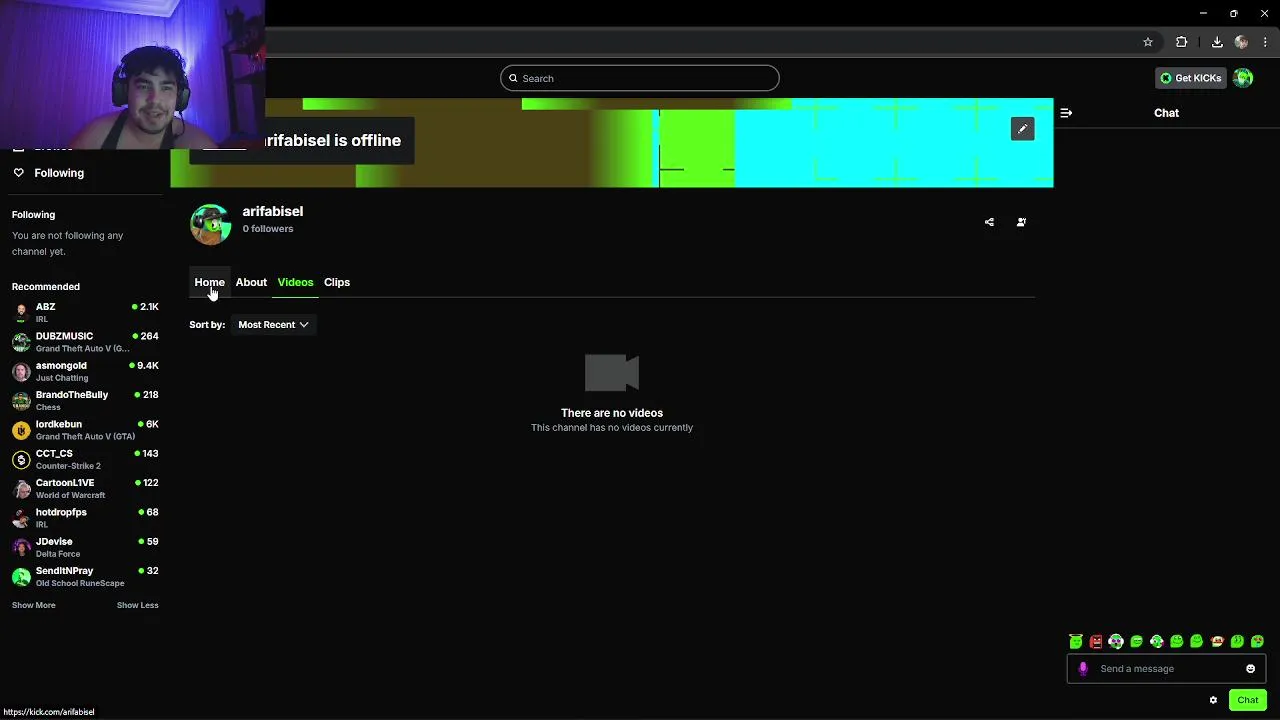This screenshot has width=1280, height=720.
Task: Insert the red angry emote
Action: point(1096,641)
